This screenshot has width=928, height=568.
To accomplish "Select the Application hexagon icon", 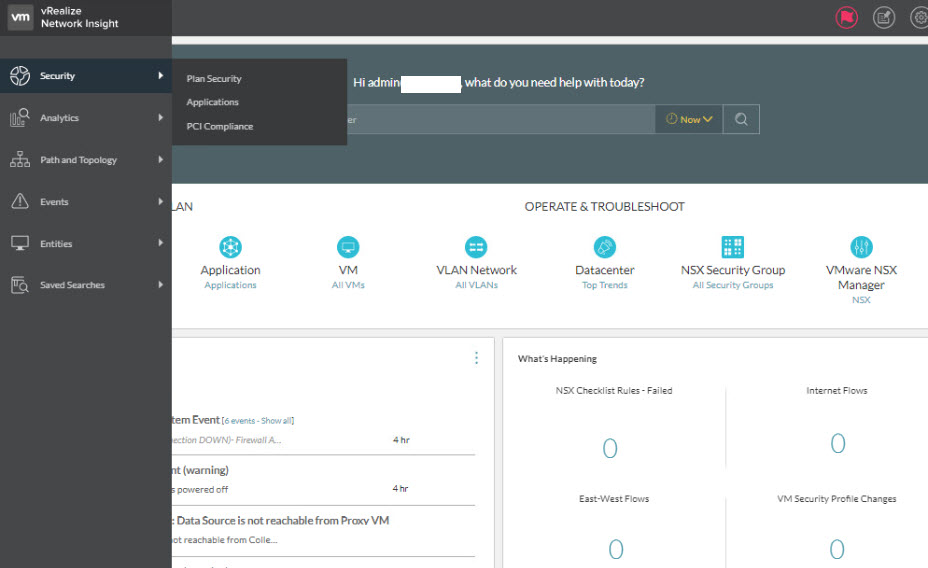I will point(230,247).
